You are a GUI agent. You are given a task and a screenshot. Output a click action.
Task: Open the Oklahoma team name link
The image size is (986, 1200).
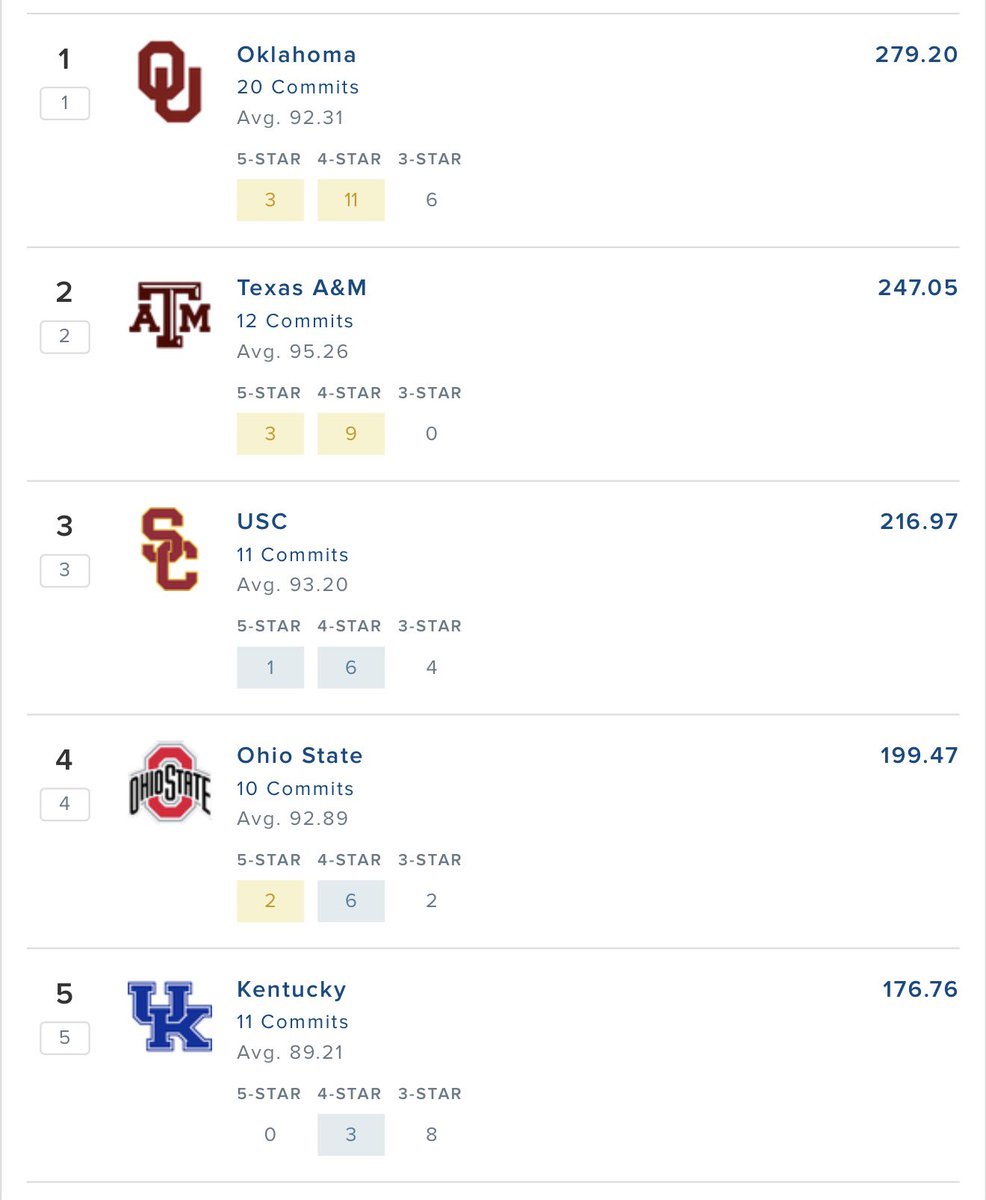(x=296, y=54)
